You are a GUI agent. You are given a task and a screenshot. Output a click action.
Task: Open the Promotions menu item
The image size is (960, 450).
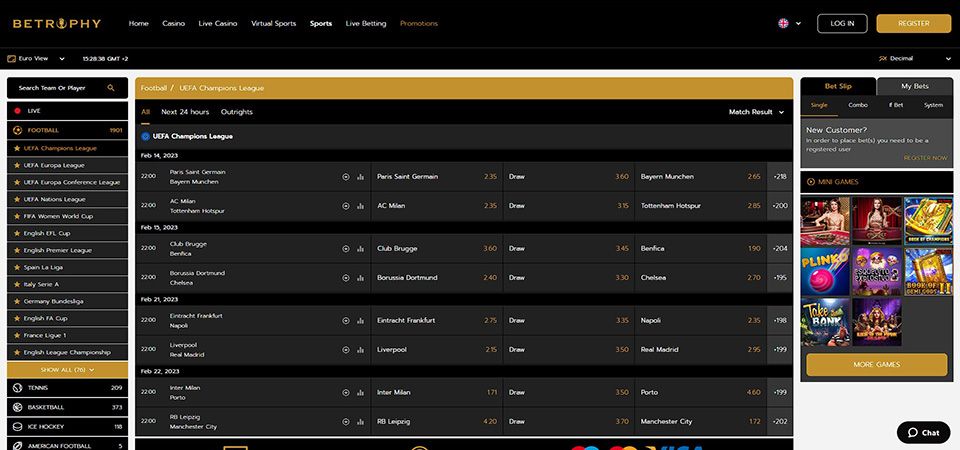point(419,24)
